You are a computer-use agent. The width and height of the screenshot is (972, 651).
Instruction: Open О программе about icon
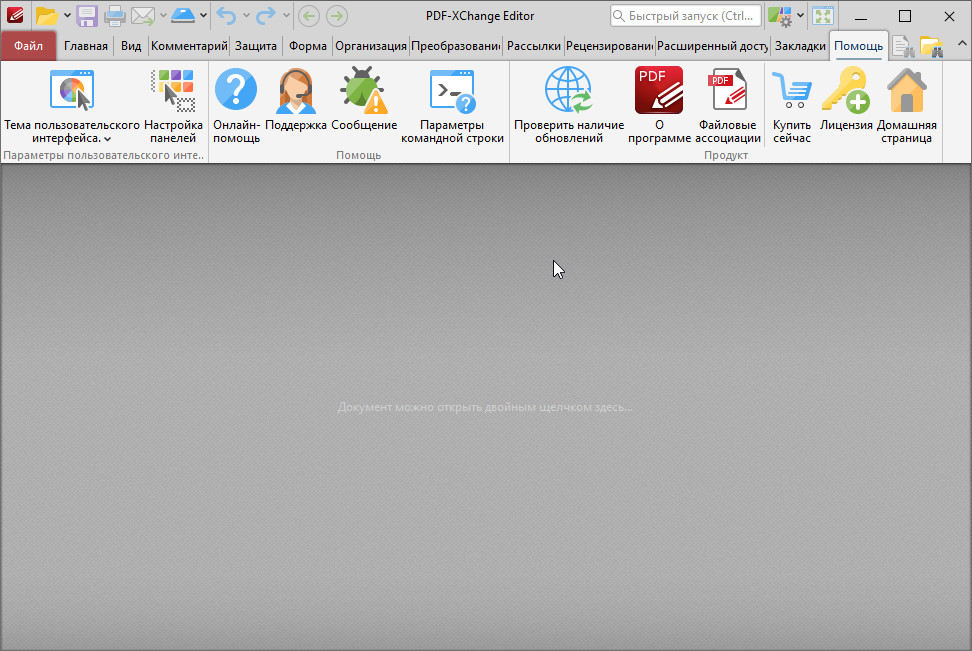(x=659, y=91)
